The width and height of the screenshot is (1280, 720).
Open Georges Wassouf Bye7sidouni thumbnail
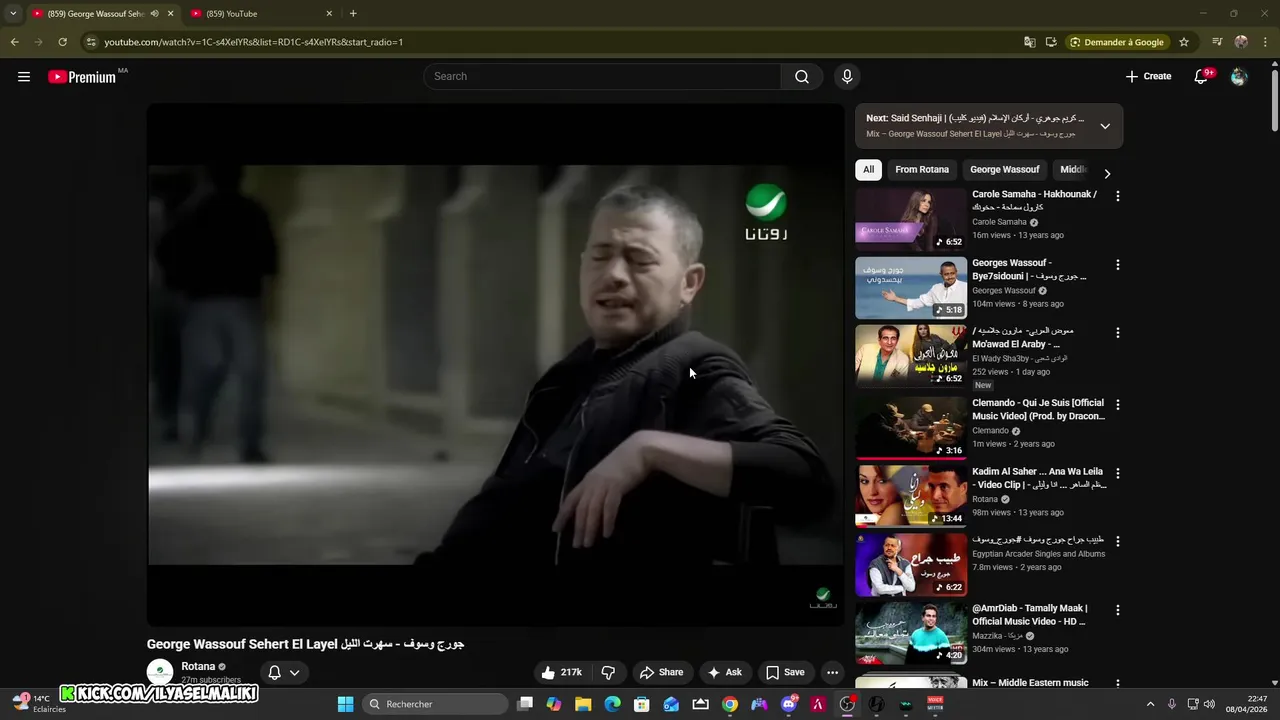pyautogui.click(x=911, y=288)
